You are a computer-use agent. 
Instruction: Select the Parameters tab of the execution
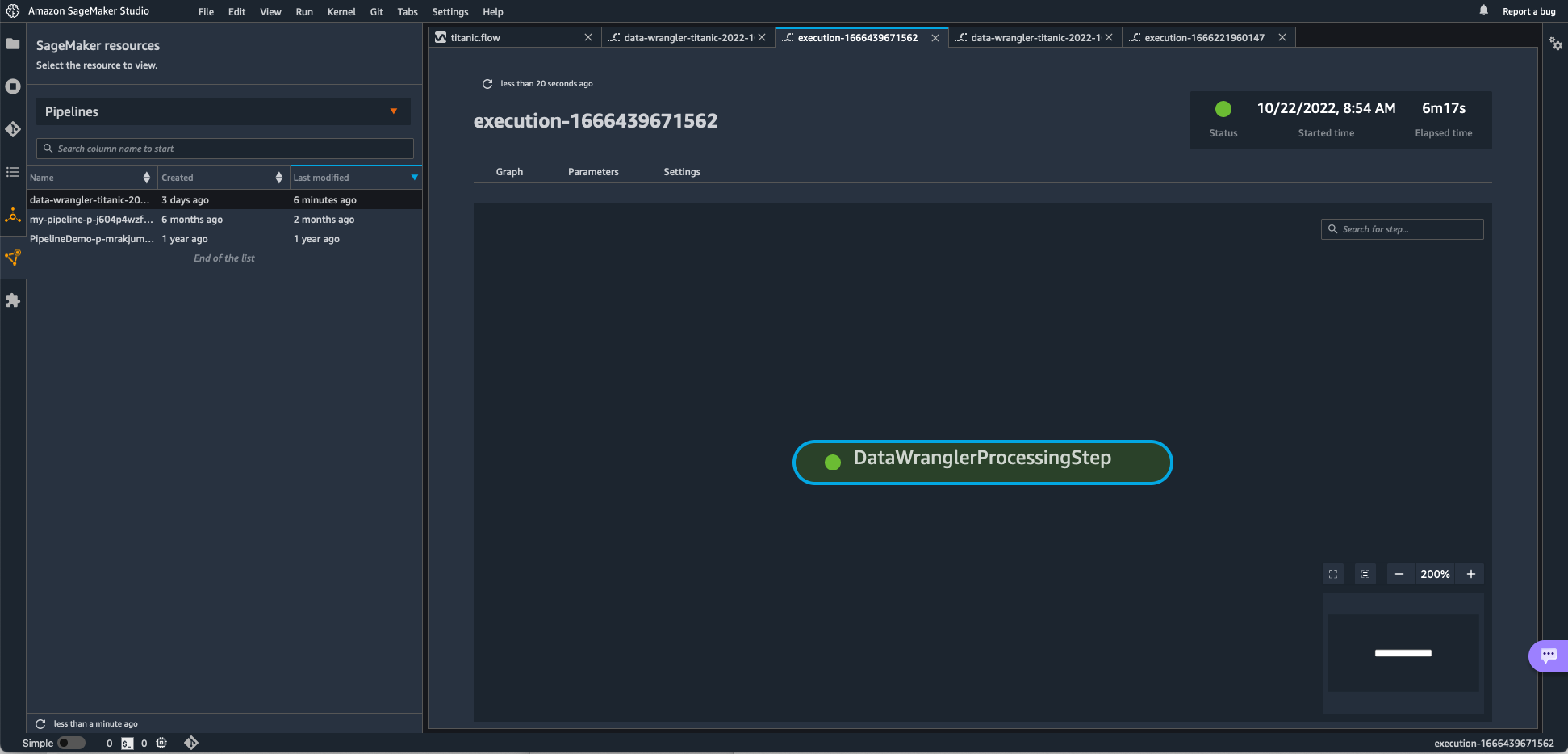click(593, 172)
